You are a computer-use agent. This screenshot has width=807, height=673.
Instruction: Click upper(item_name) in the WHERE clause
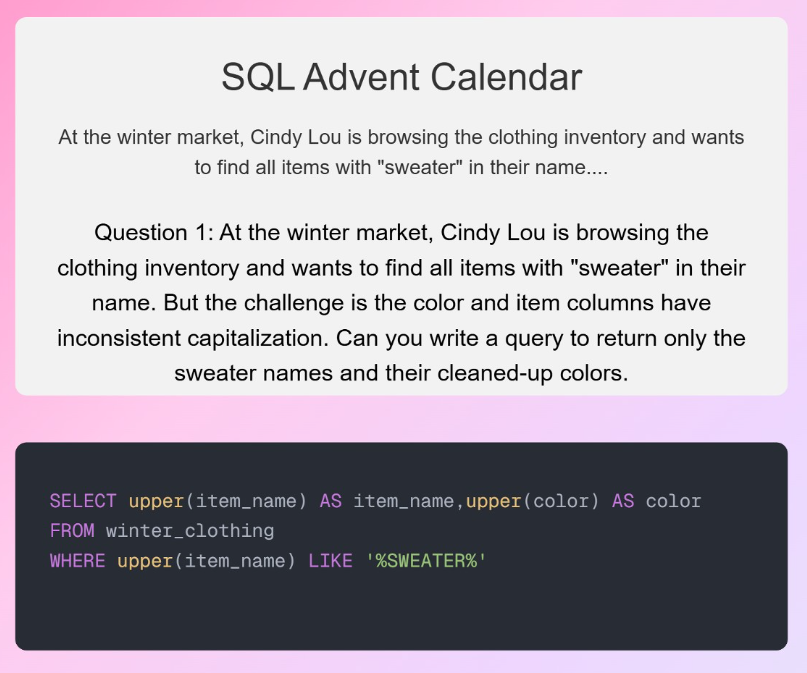coord(206,561)
